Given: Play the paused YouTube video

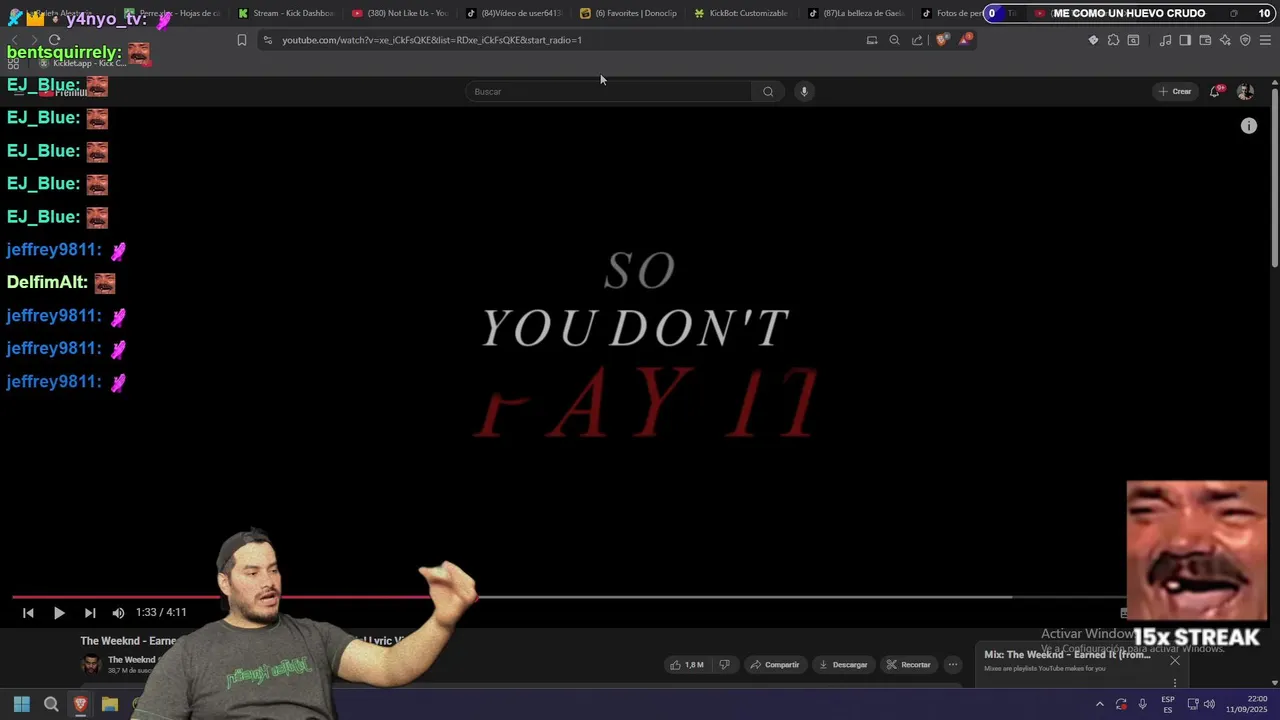Looking at the screenshot, I should [x=59, y=613].
